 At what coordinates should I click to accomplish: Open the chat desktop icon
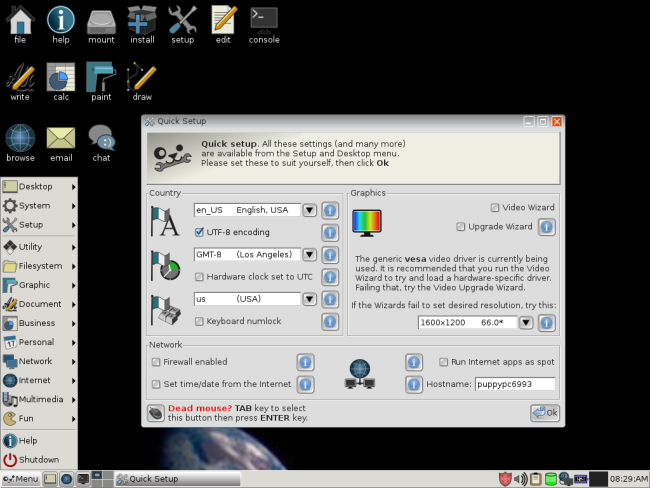(x=101, y=143)
